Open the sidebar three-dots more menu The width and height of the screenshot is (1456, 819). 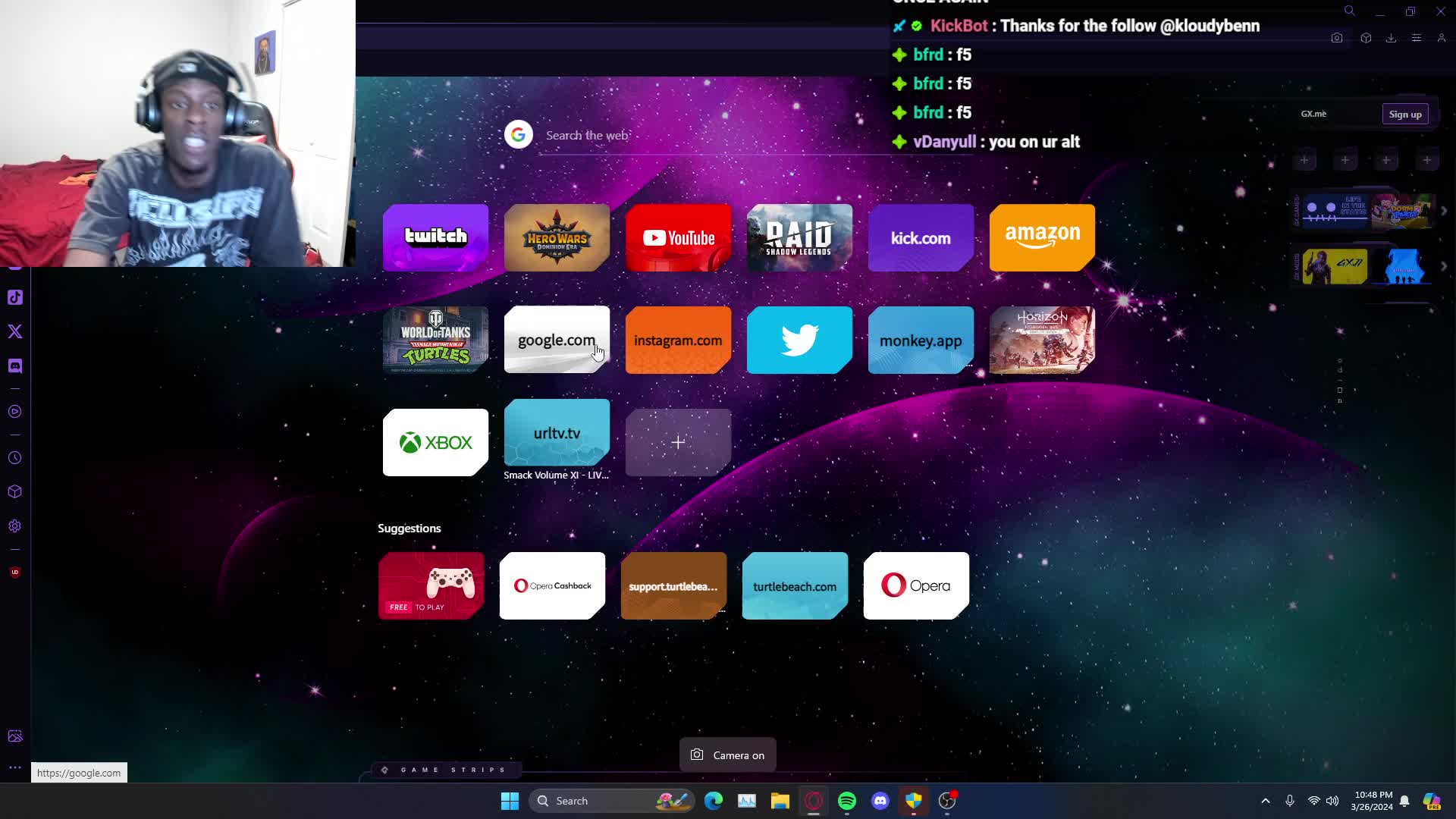tap(15, 767)
